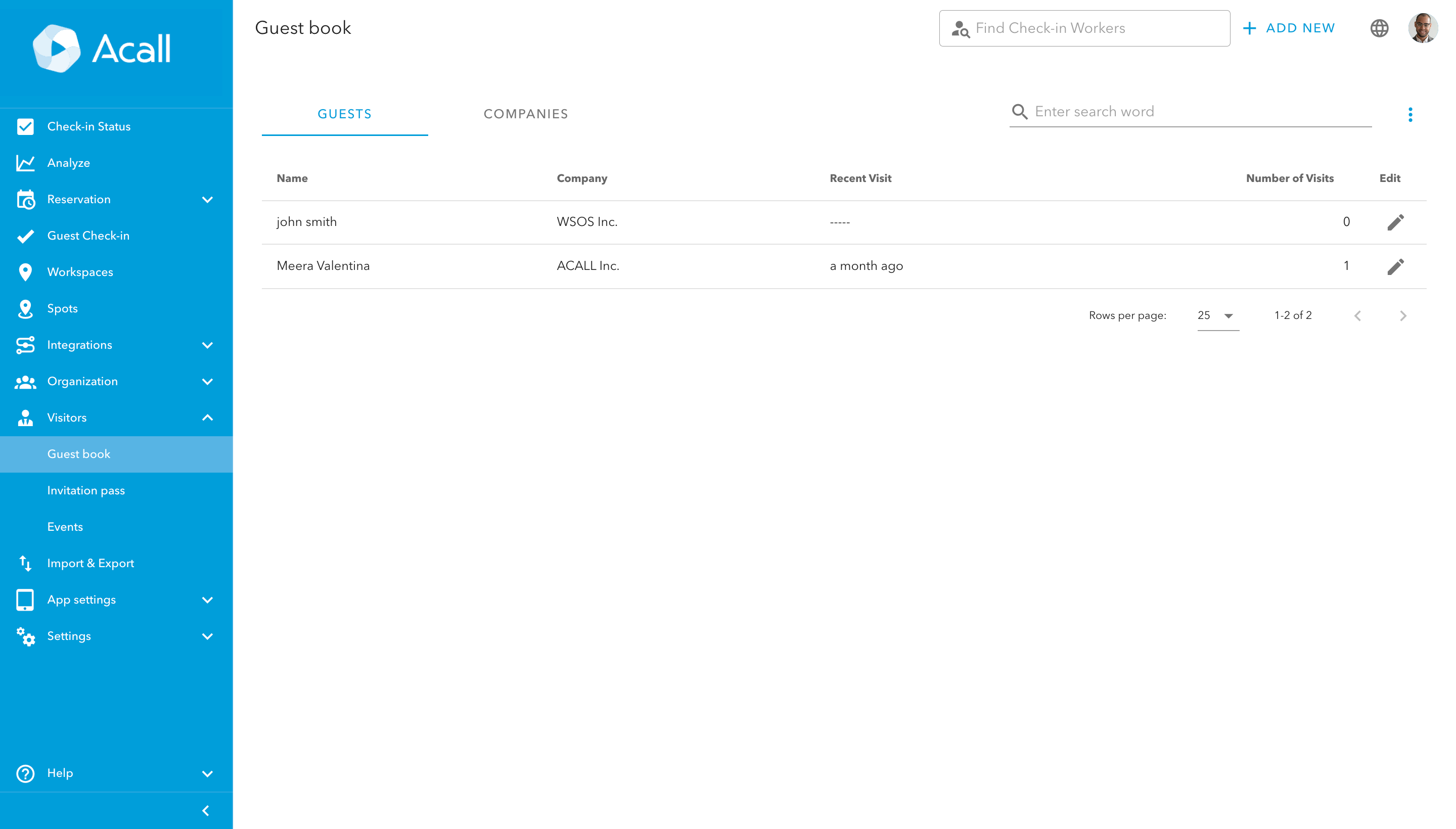Image resolution: width=1456 pixels, height=829 pixels.
Task: Open Guest book in sidebar
Action: click(x=116, y=454)
